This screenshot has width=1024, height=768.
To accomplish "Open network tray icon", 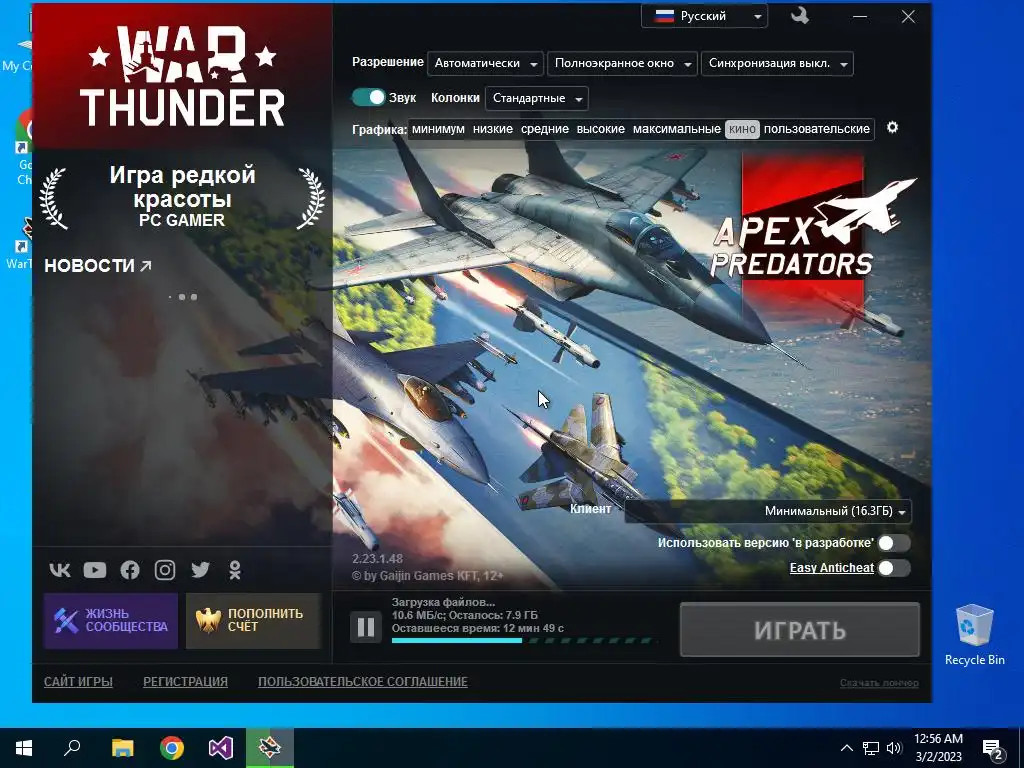I will click(x=871, y=748).
